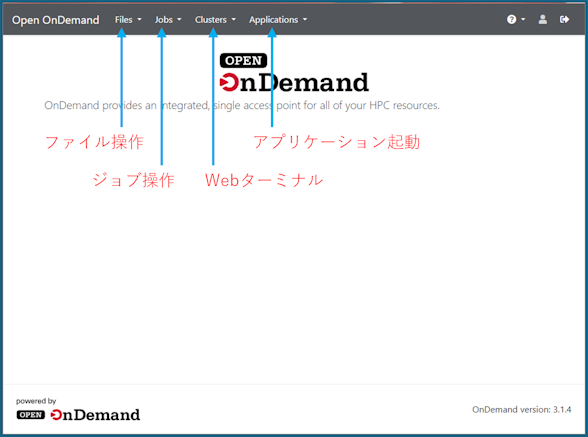Image resolution: width=588 pixels, height=437 pixels.
Task: Go to Open OnDemand home brand link
Action: 56,20
